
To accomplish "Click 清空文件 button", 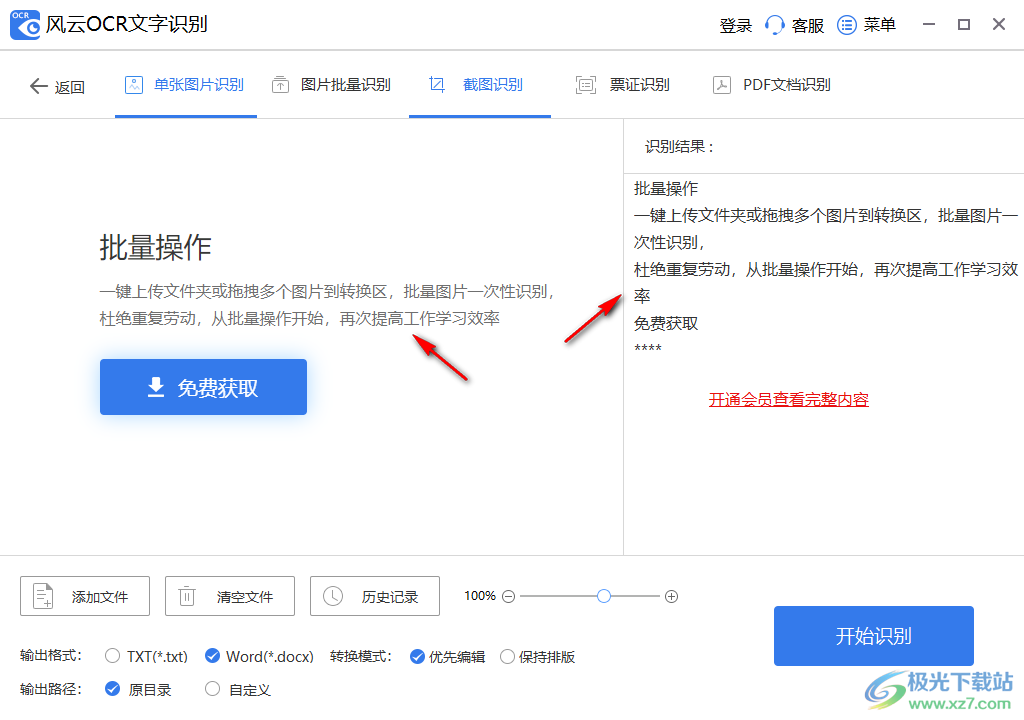I will pyautogui.click(x=230, y=596).
